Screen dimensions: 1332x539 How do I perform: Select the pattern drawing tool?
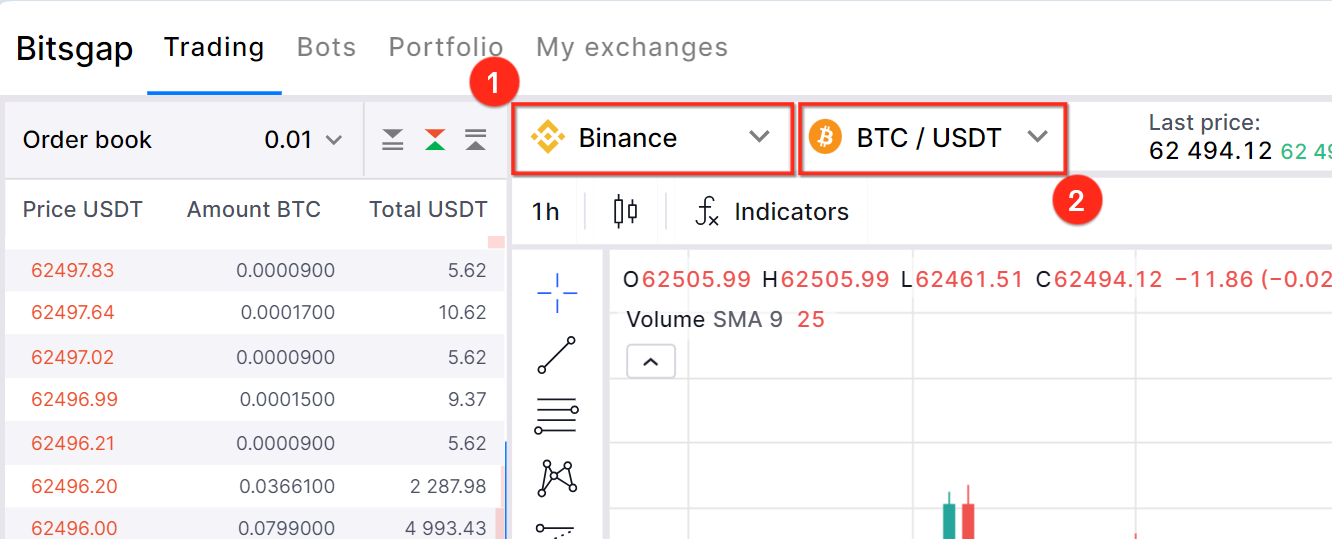click(x=557, y=477)
